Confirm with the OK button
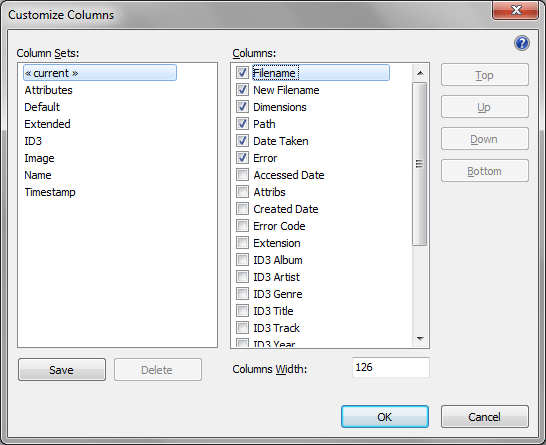This screenshot has height=445, width=546. [x=385, y=416]
